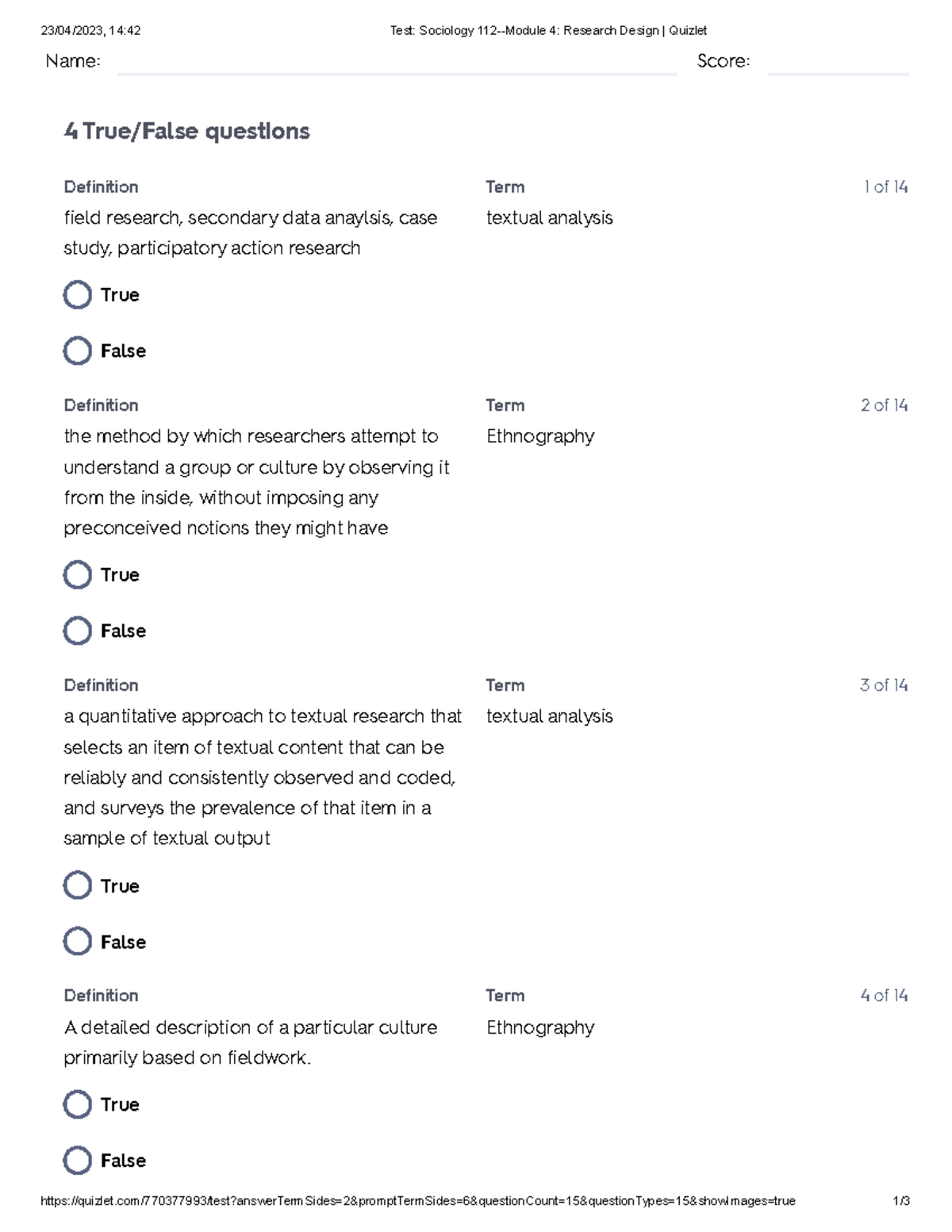Select True for question 1 of 14
952x1232 pixels.
[x=78, y=295]
